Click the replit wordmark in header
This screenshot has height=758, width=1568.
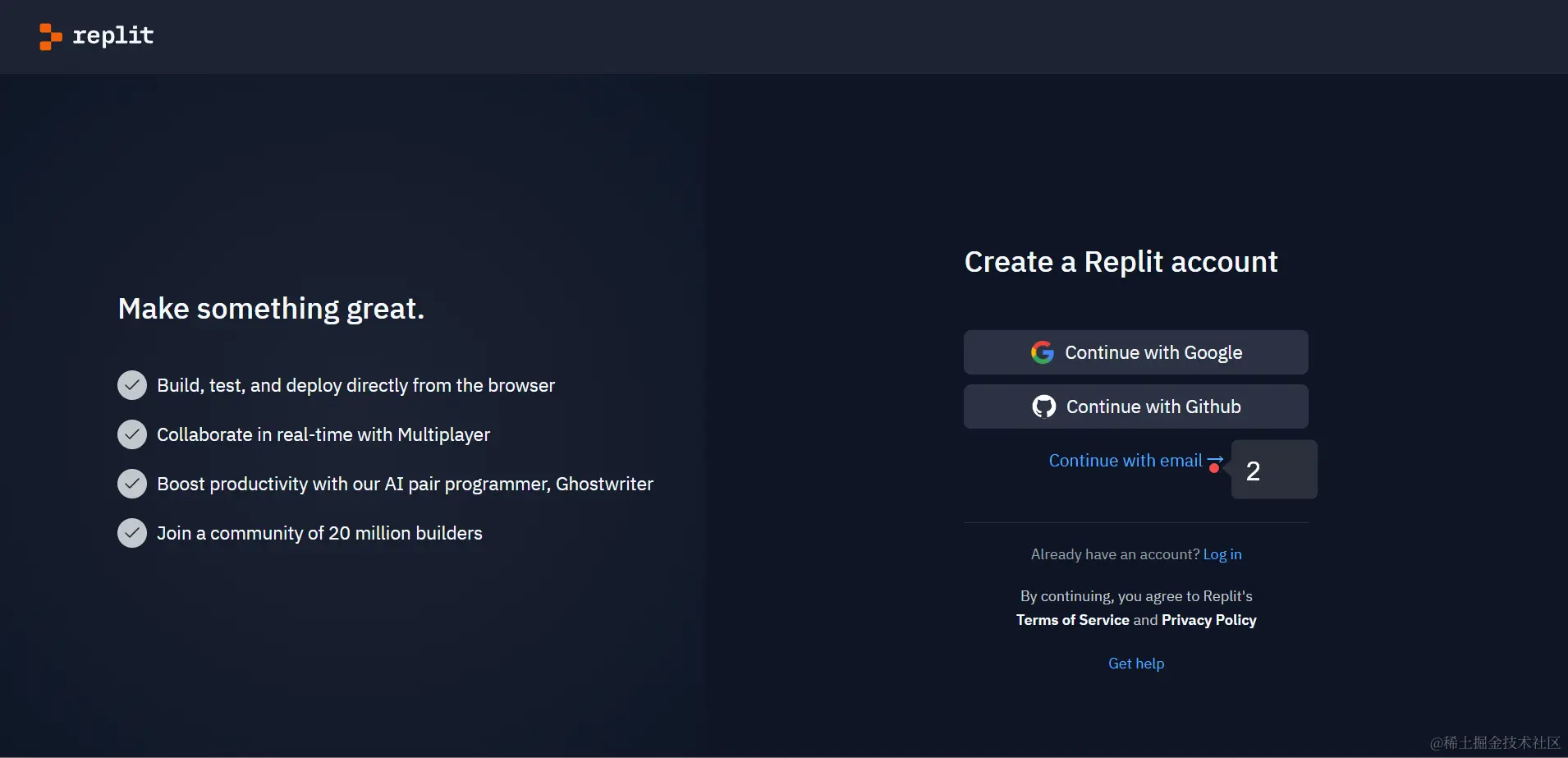tap(113, 35)
